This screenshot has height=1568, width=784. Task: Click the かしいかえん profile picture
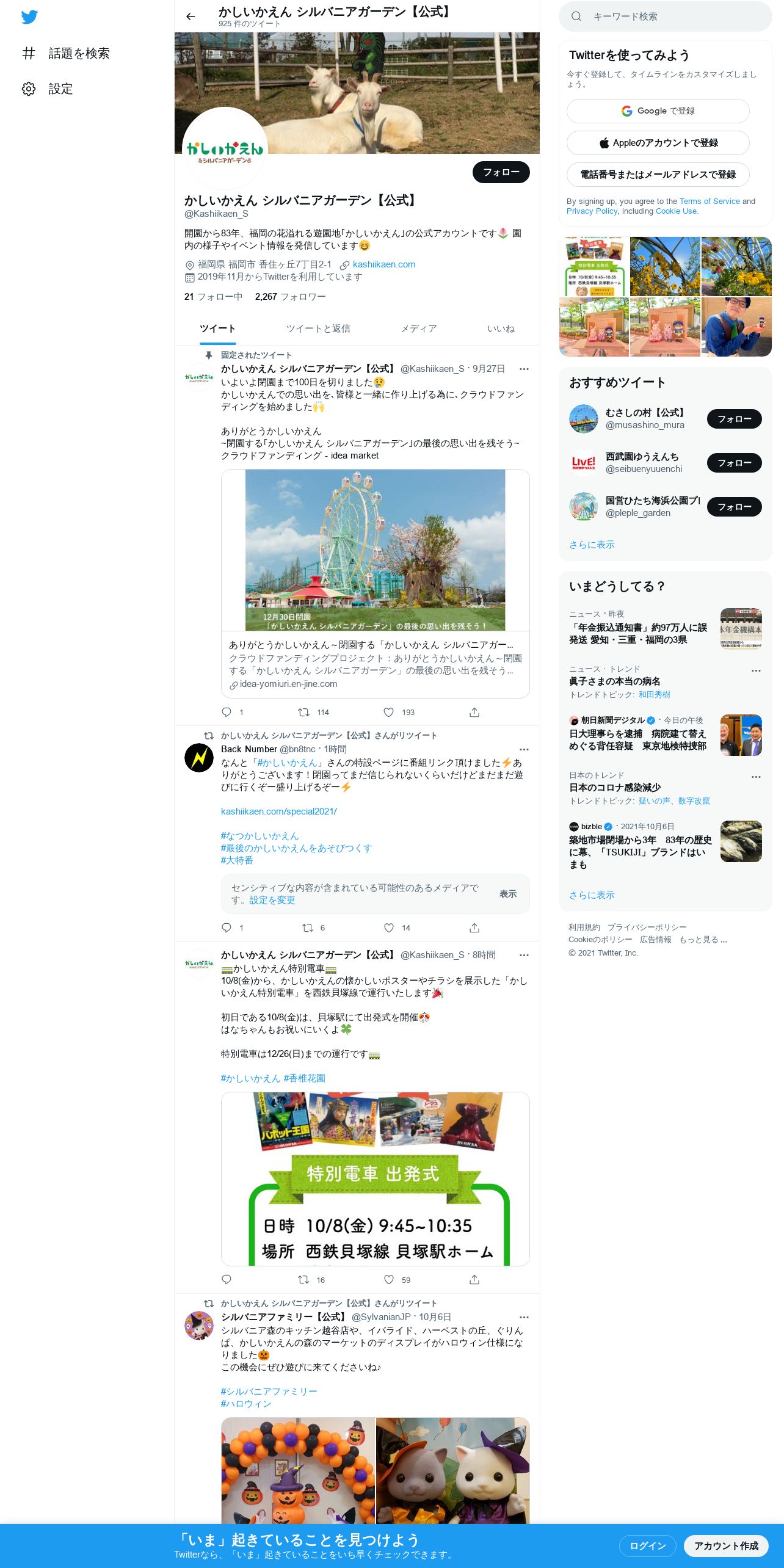click(x=225, y=150)
